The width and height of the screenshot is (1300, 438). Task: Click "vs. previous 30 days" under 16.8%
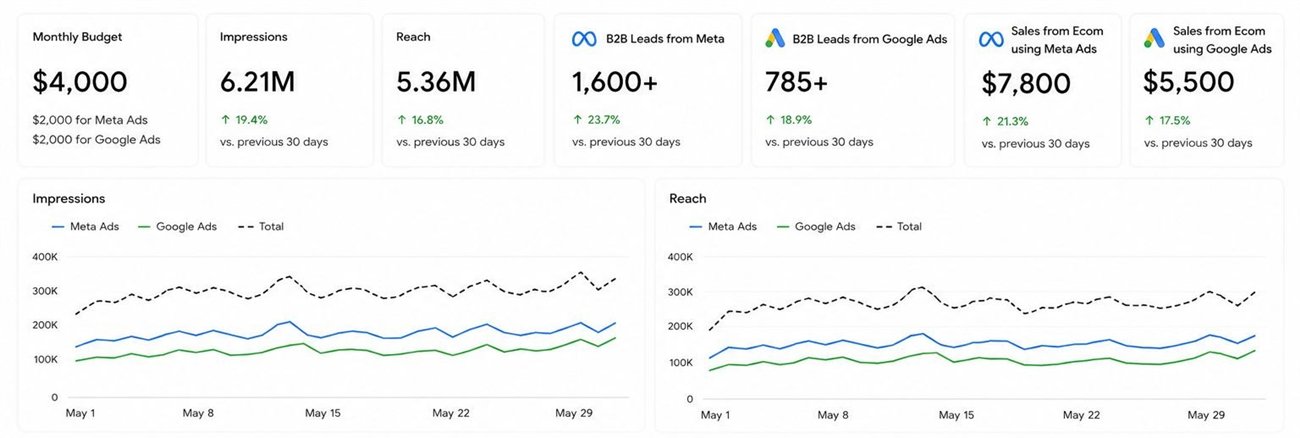451,141
